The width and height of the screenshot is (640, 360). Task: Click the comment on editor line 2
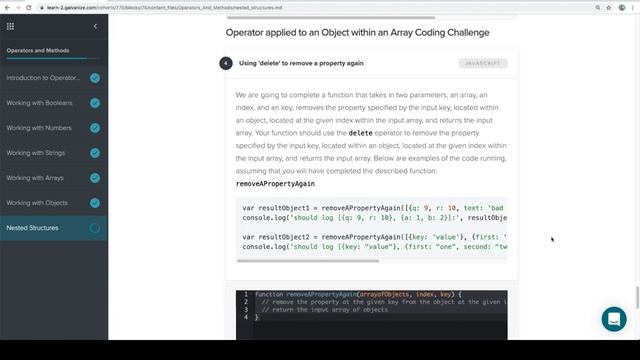pyautogui.click(x=384, y=302)
